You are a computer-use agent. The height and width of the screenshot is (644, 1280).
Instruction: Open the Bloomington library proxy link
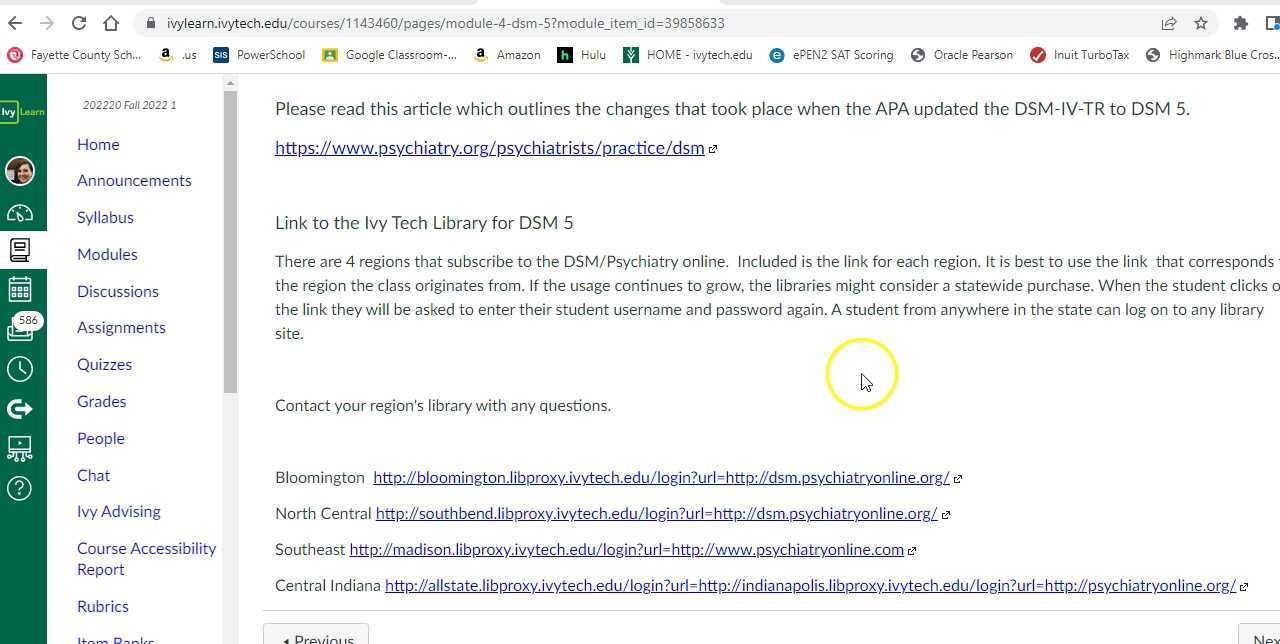(x=662, y=477)
